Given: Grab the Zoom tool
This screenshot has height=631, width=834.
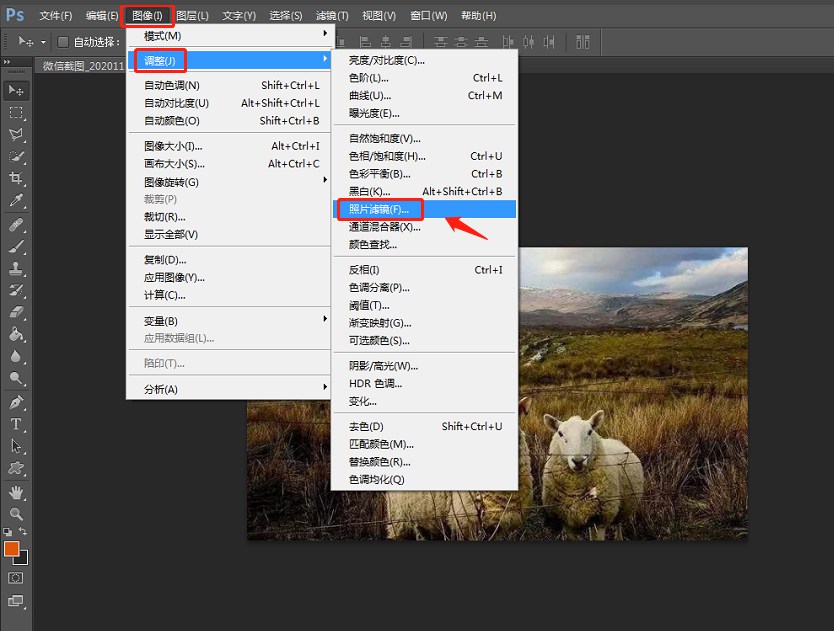Looking at the screenshot, I should 14,511.
